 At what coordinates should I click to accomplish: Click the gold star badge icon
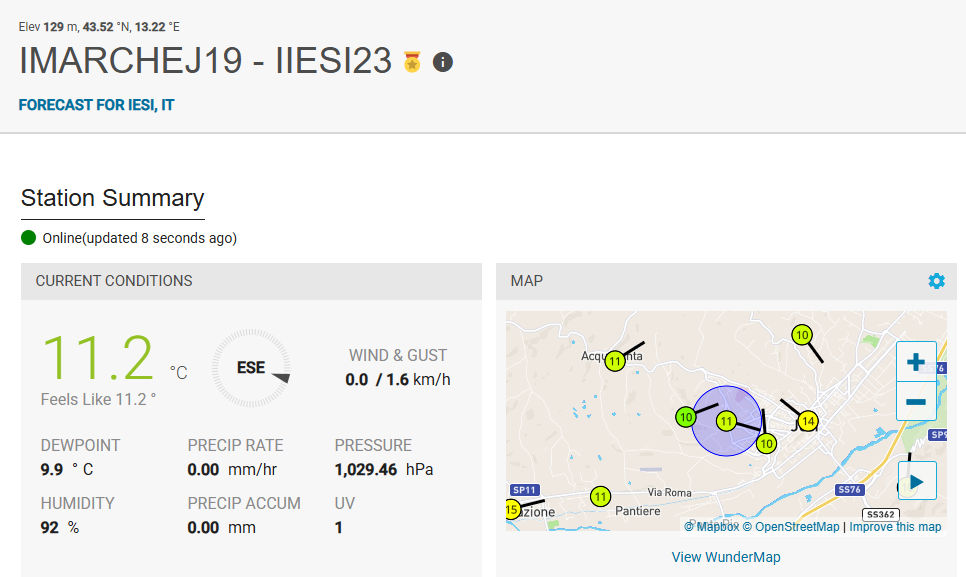coord(412,62)
